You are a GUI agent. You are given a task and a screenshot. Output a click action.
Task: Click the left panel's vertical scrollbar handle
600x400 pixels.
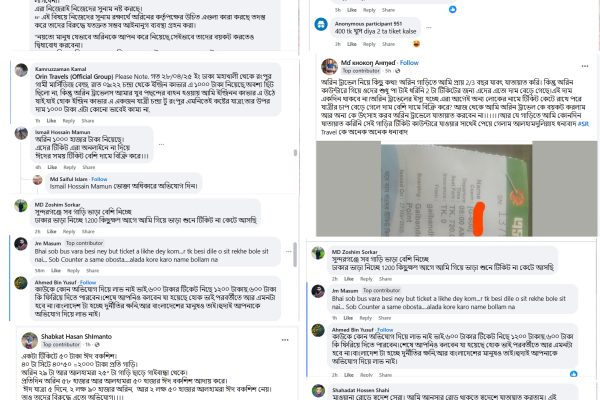(x=295, y=254)
